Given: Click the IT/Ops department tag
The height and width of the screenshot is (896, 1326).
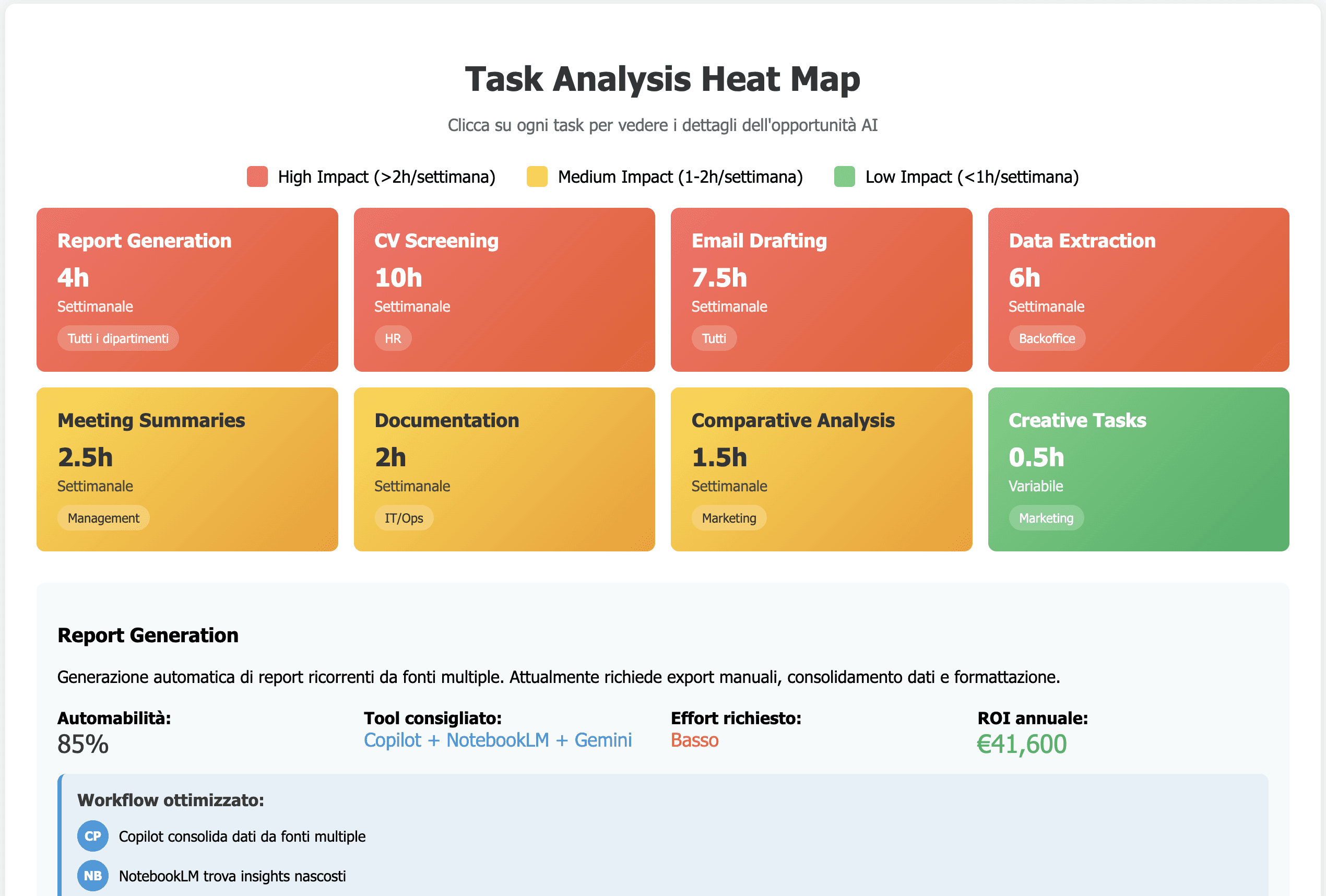Looking at the screenshot, I should 404,518.
